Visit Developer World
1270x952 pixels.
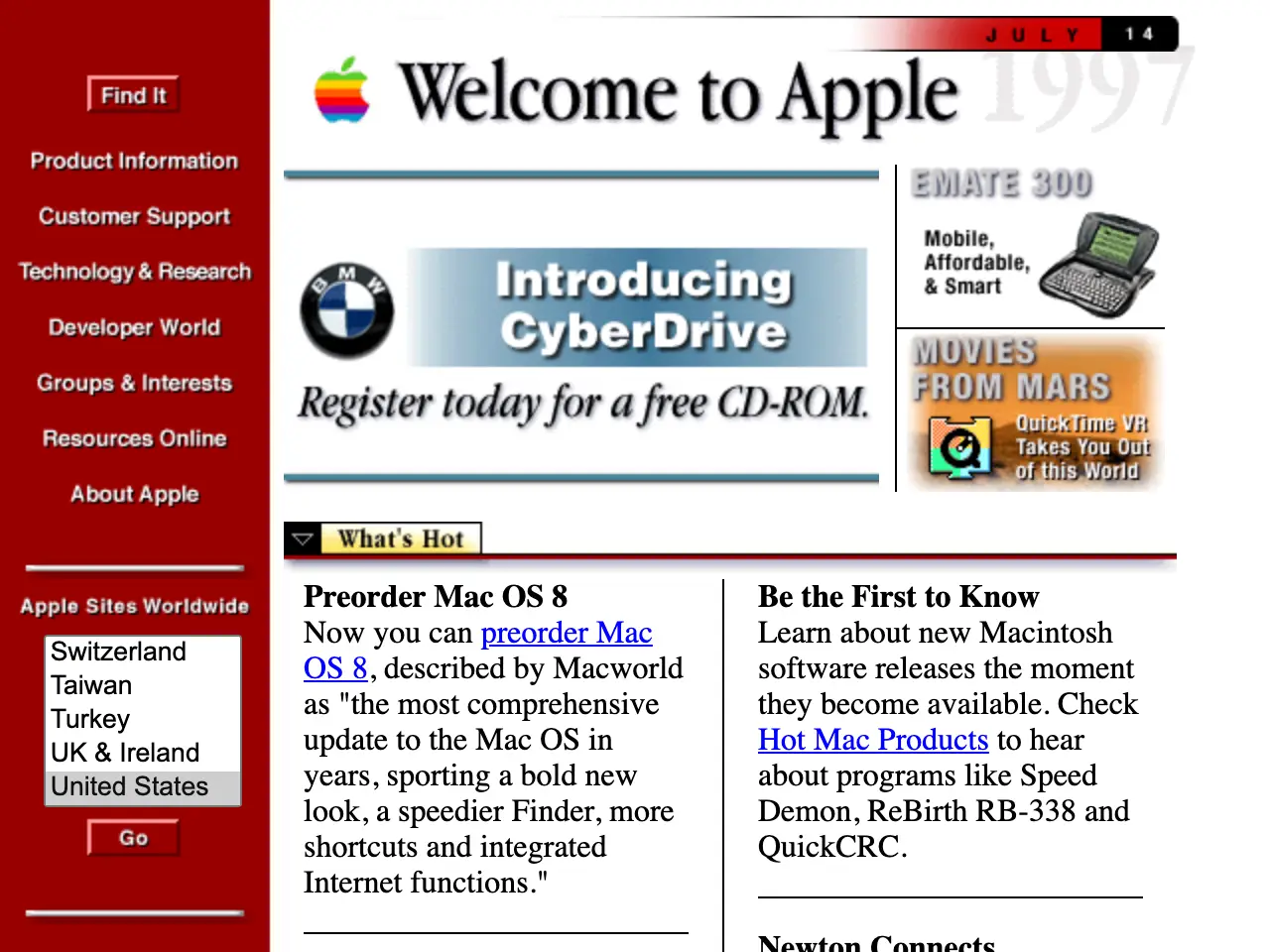click(134, 327)
